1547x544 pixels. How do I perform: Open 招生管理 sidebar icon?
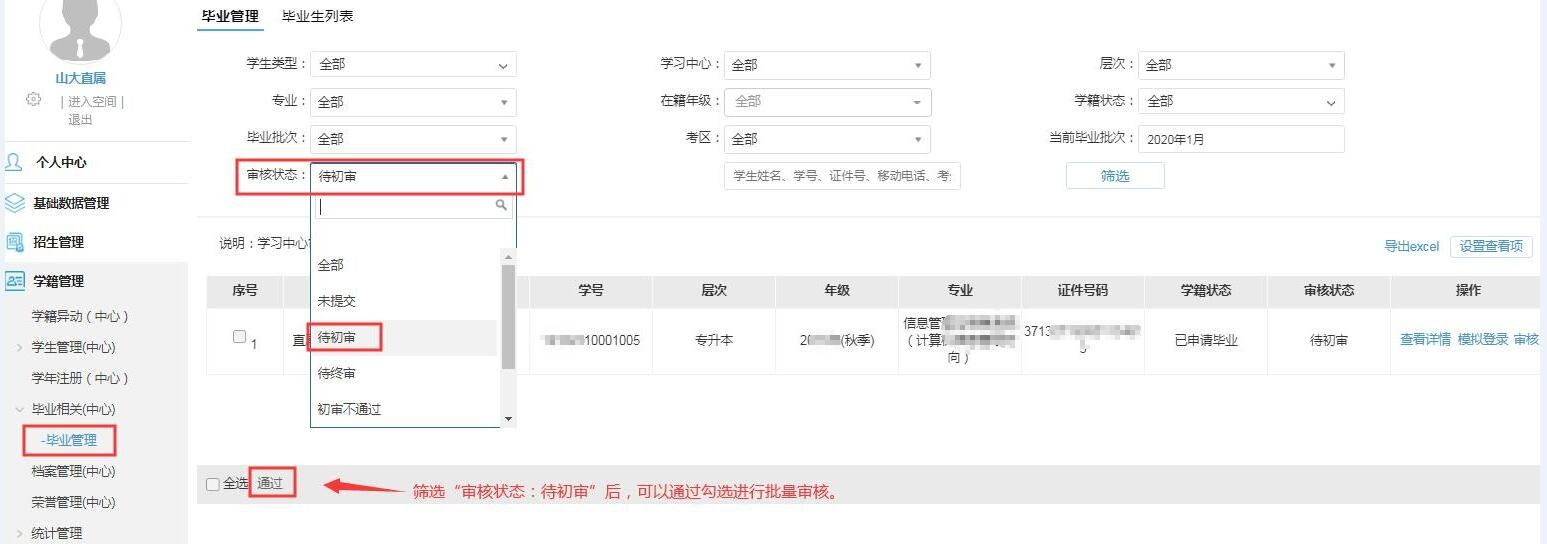(x=14, y=242)
